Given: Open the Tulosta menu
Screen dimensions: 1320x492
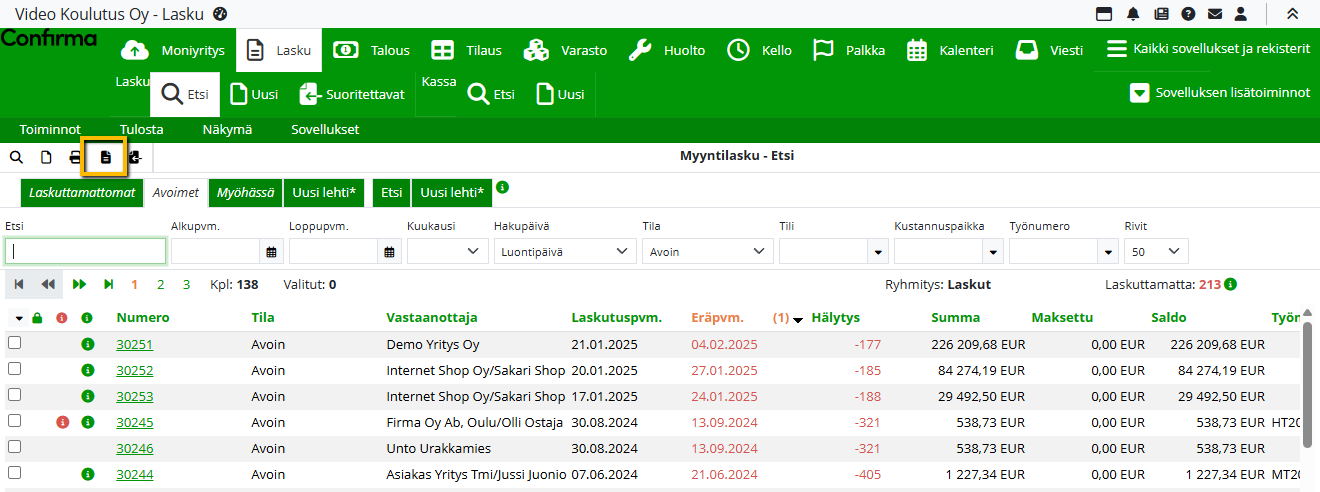Looking at the screenshot, I should click(x=141, y=129).
